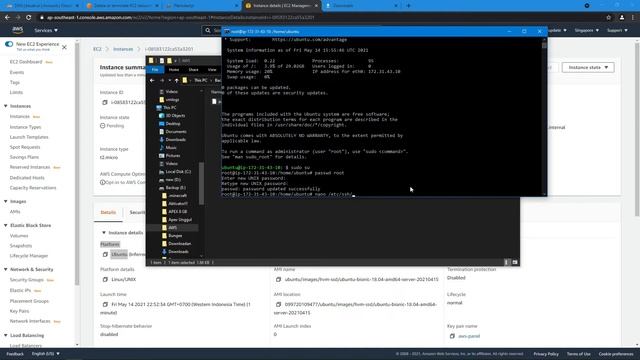Close the New EC2 Experience notice
This screenshot has width=640, height=360.
[x=64, y=47]
